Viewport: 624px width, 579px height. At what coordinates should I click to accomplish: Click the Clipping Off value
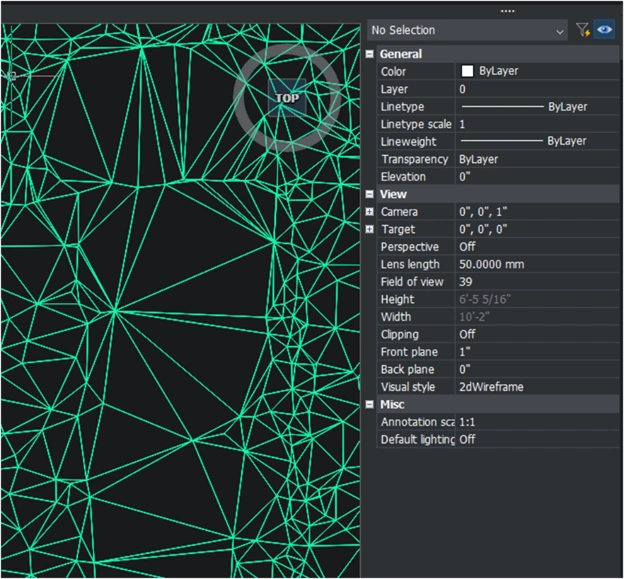tap(537, 334)
